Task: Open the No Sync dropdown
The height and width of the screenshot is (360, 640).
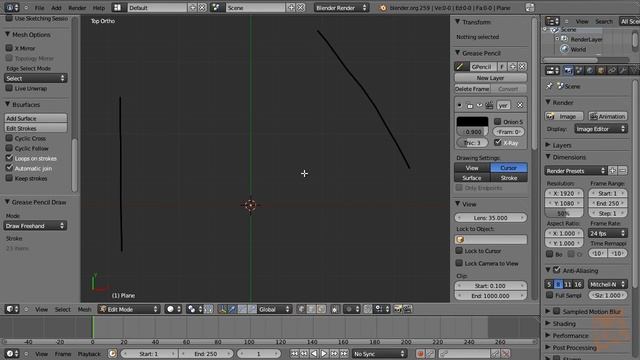Action: point(380,353)
